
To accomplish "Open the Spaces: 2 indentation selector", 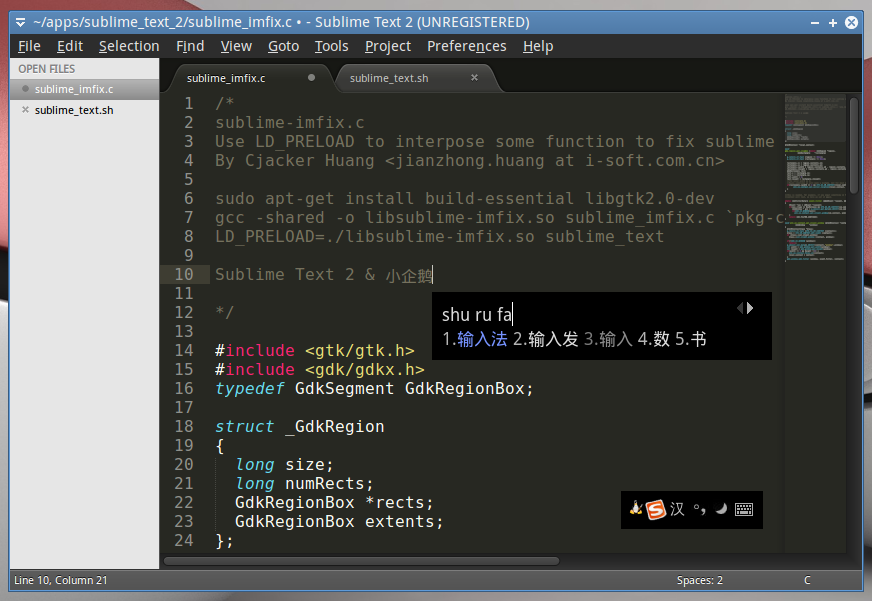I will point(700,580).
